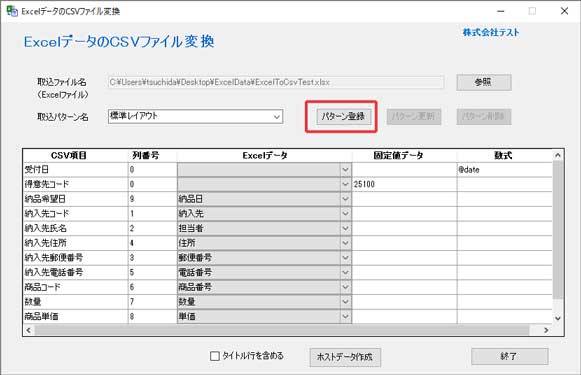Open 住所 dropdown in 納入先住所 row
Screen dimensions: 581x375
click(345, 243)
